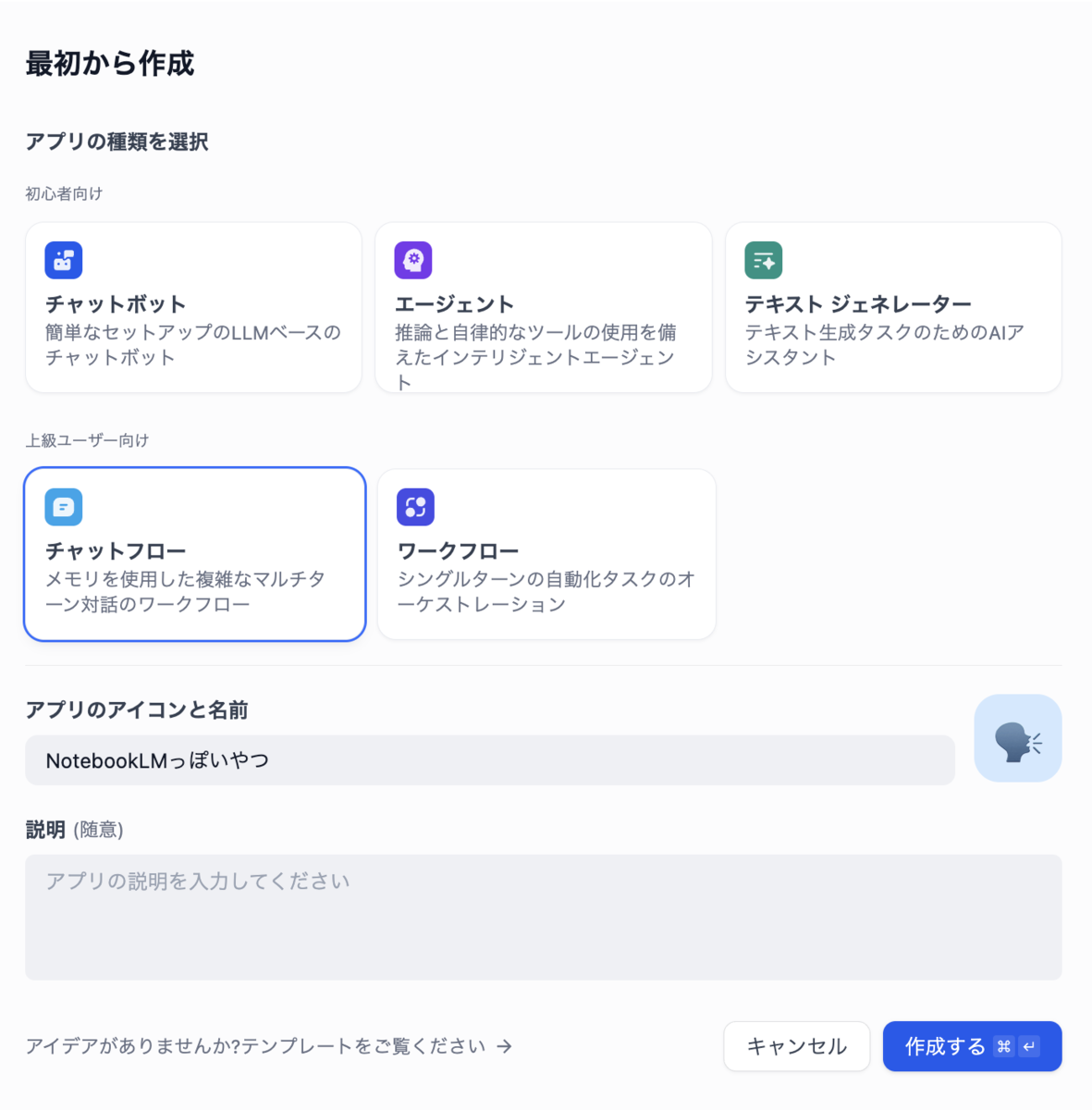Click the ↵ enter badge on 作成する
This screenshot has width=1092, height=1110.
pos(1031,1046)
